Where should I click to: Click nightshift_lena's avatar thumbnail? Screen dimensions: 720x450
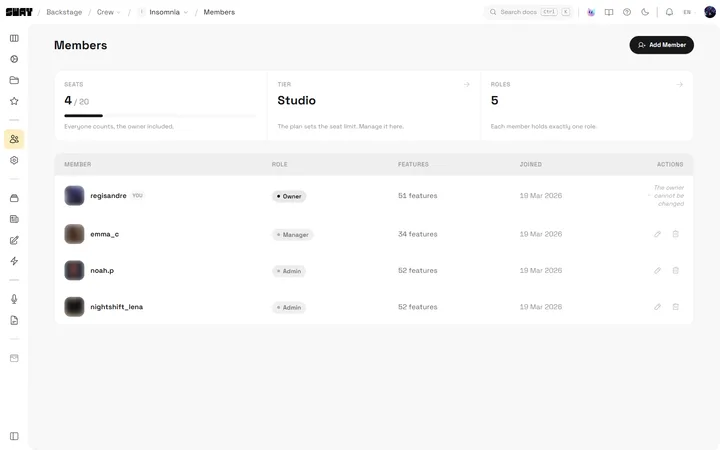[74, 307]
